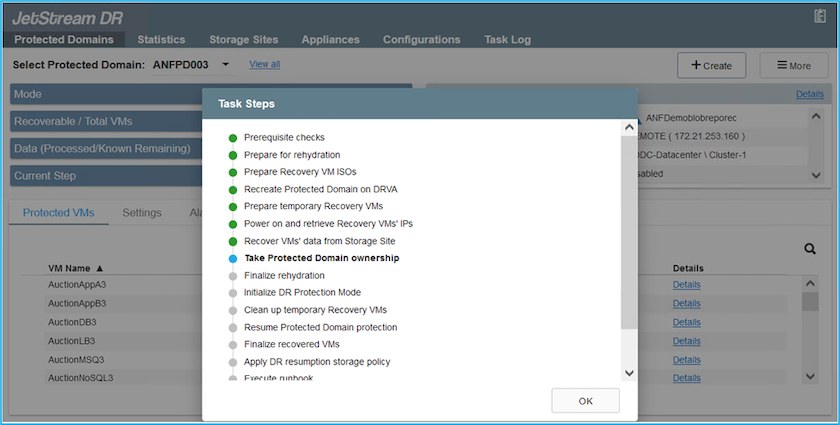Switch to the Statistics tab
The image size is (840, 425).
(161, 40)
